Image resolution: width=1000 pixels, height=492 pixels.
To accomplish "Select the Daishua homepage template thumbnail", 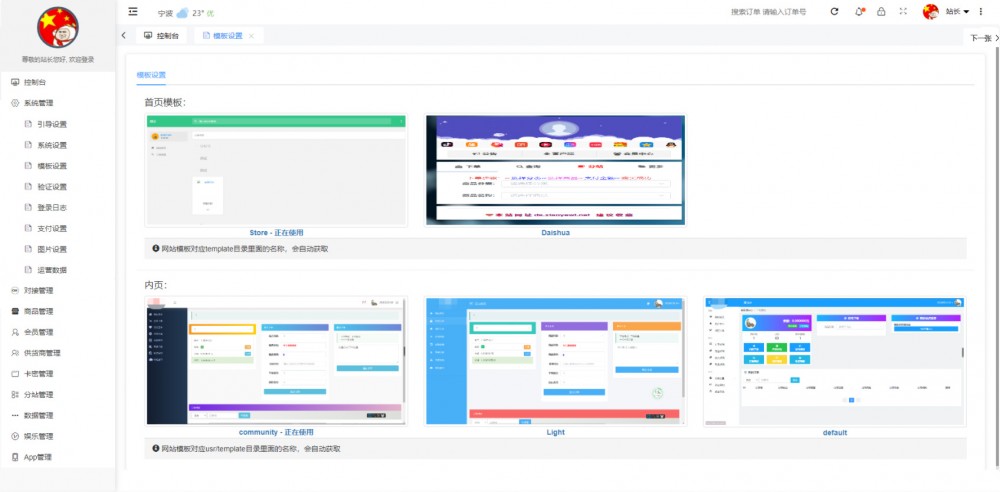I will pos(555,169).
